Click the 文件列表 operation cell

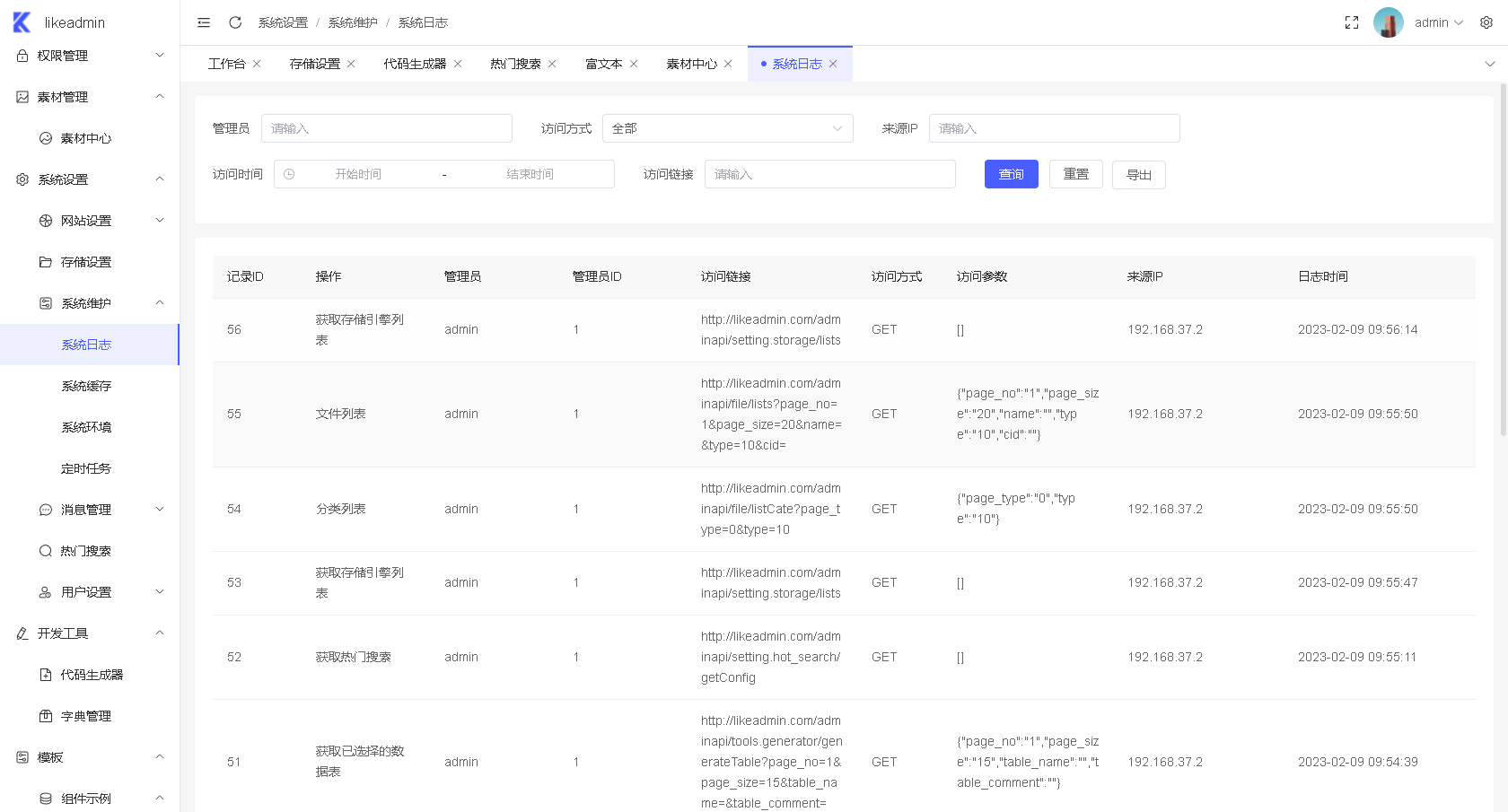tap(341, 414)
